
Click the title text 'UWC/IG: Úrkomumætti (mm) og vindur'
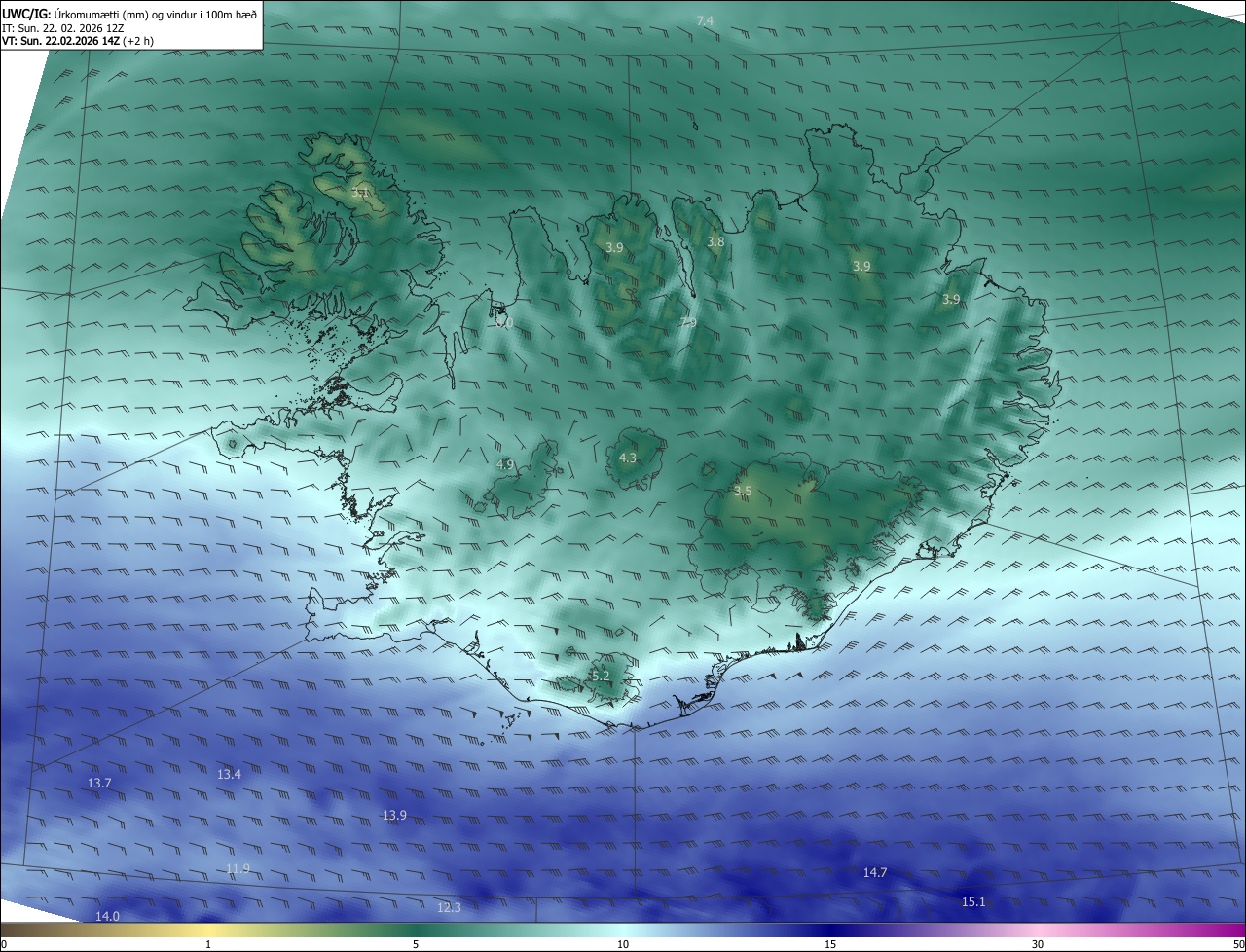(101, 14)
